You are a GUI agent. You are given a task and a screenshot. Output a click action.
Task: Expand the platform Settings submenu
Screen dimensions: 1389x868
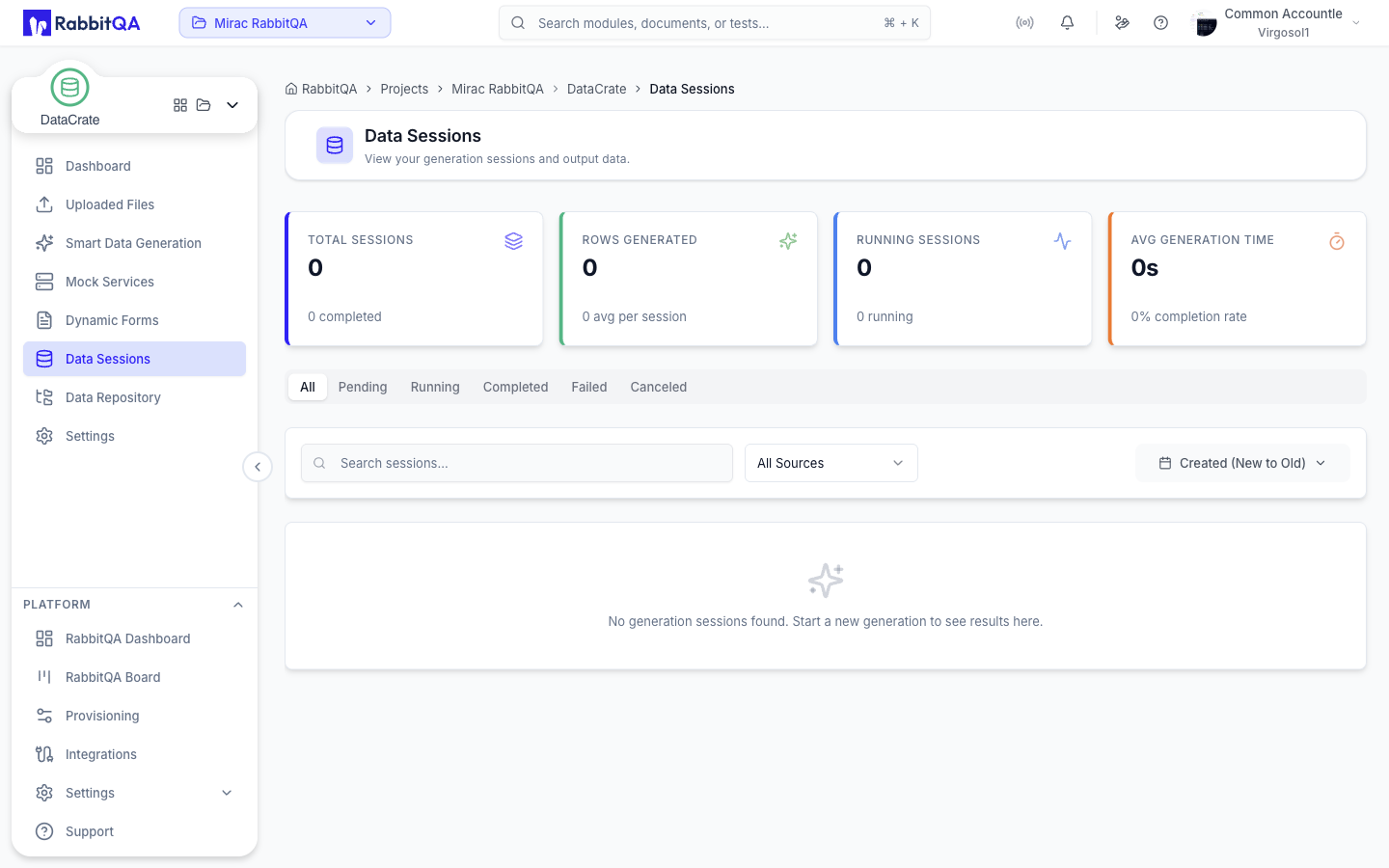(x=228, y=793)
